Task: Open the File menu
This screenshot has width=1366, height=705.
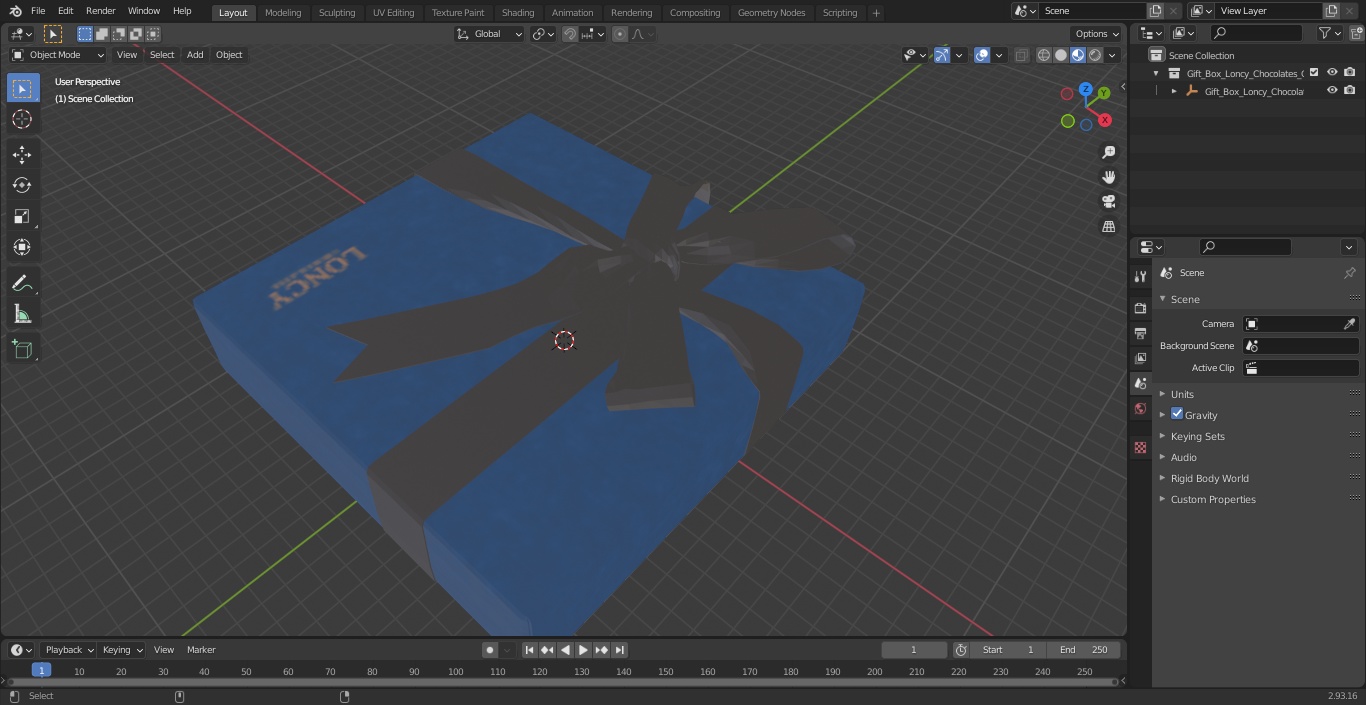Action: click(x=38, y=11)
